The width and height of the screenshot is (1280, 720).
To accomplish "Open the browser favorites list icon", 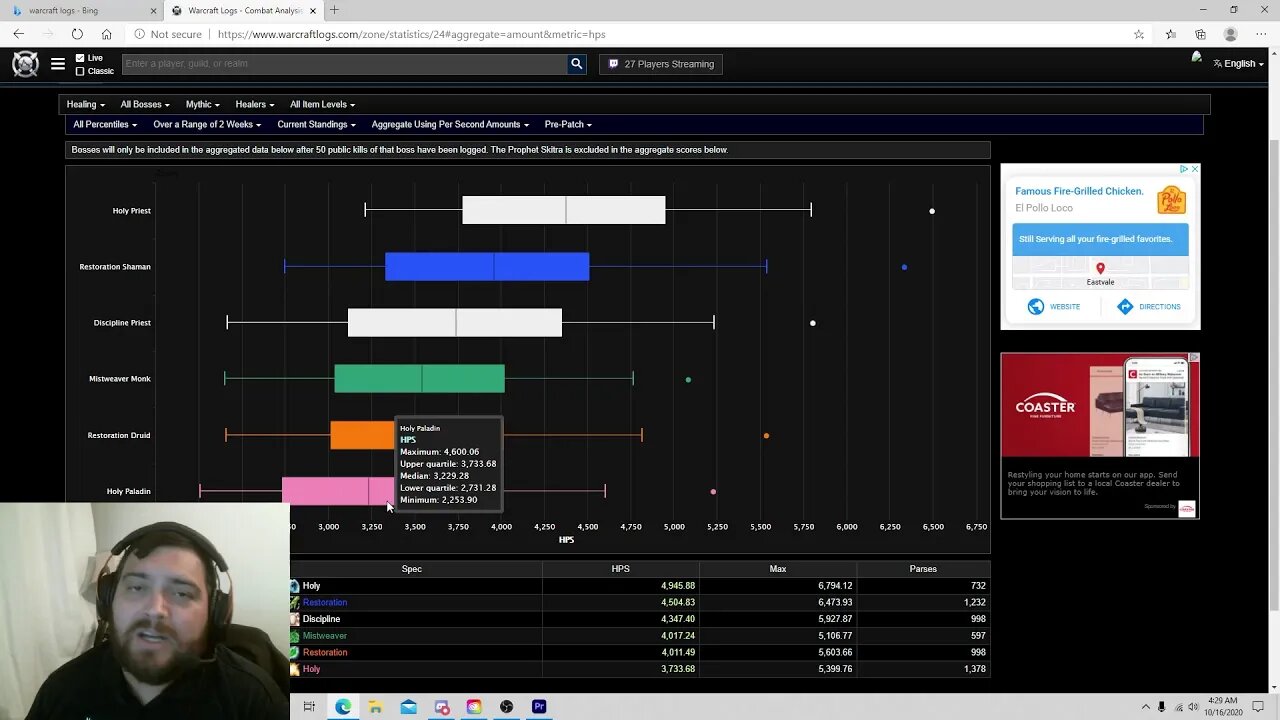I will (x=1171, y=34).
